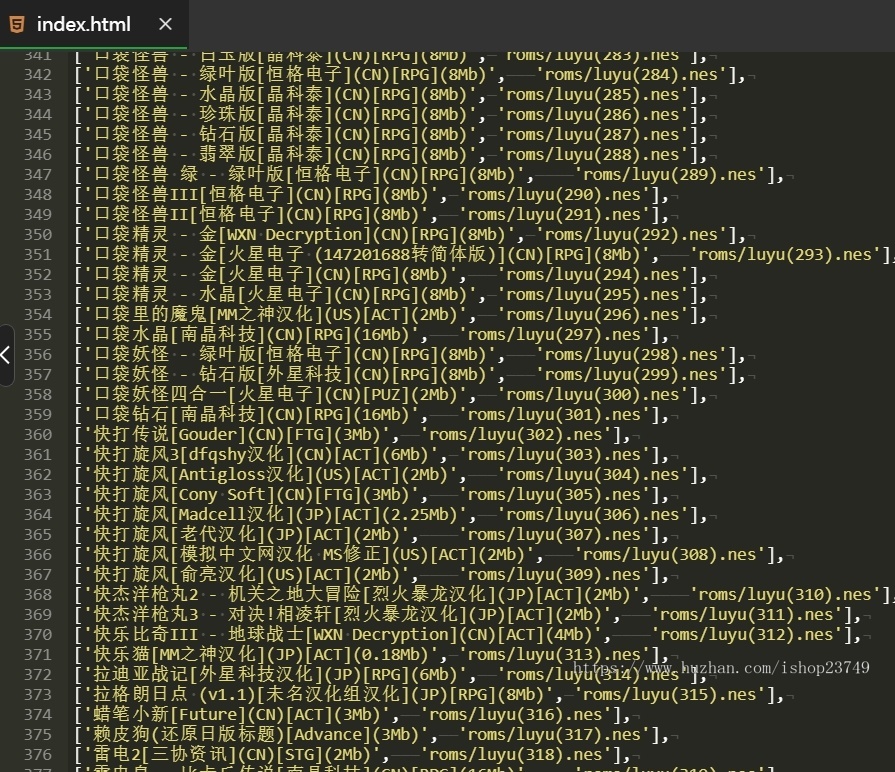Click line number 360
Screen dimensions: 895x772
38,435
